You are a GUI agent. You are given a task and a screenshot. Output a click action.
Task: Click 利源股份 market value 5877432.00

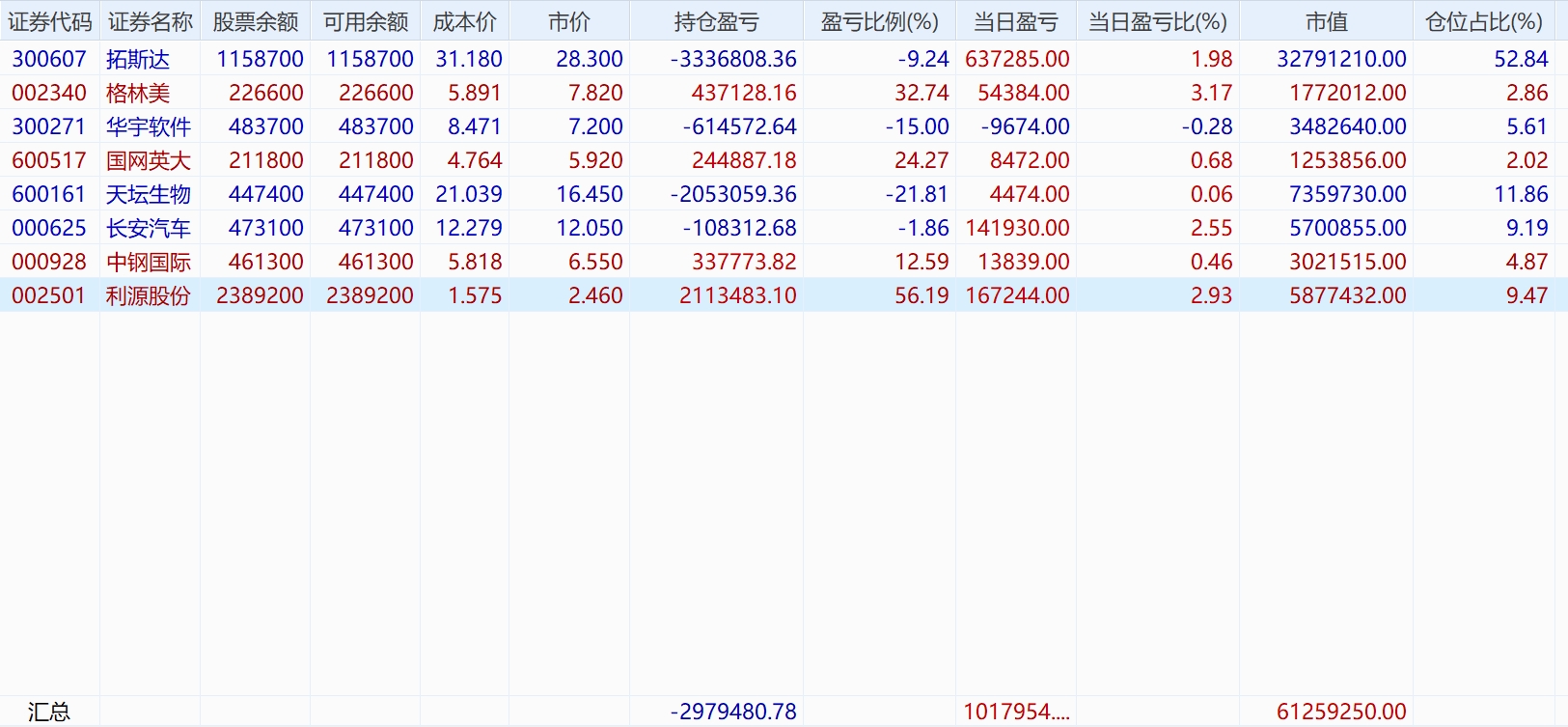1348,295
